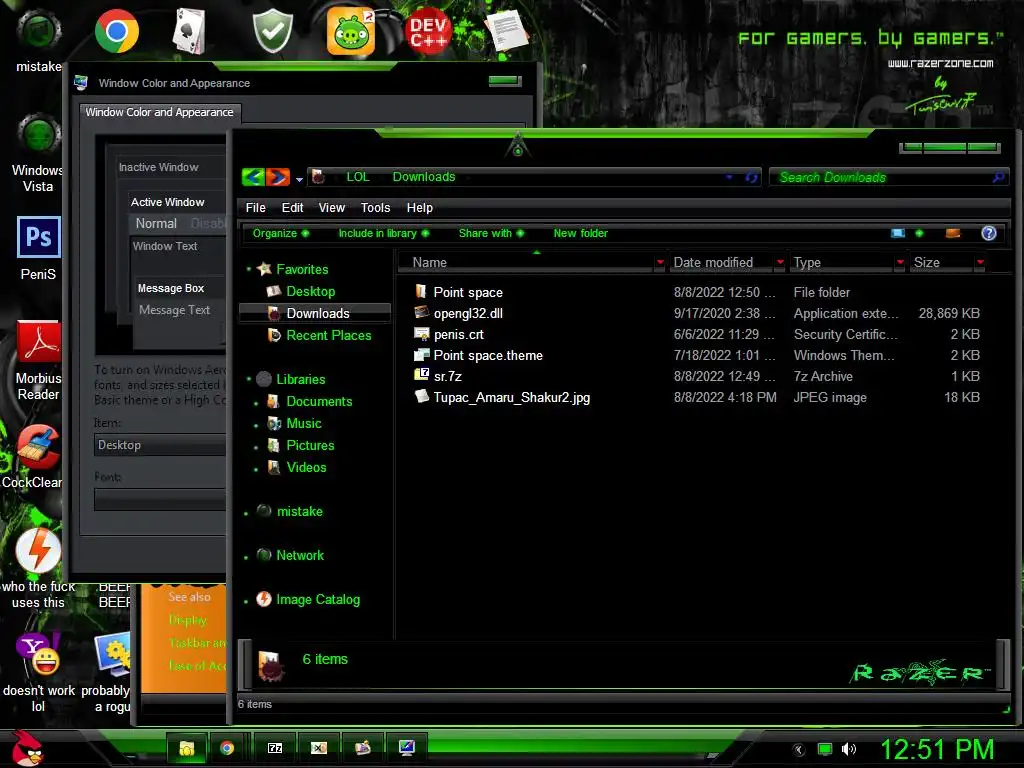Click the orange Forward arrow in Explorer
Screen dimensions: 1024x768
point(278,177)
